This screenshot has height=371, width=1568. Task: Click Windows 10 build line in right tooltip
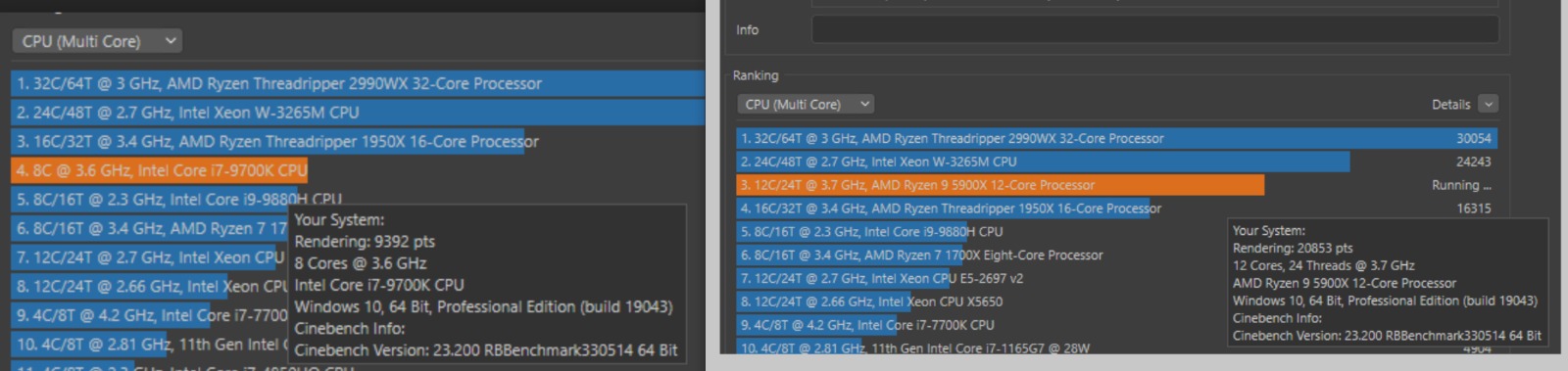pos(1385,301)
